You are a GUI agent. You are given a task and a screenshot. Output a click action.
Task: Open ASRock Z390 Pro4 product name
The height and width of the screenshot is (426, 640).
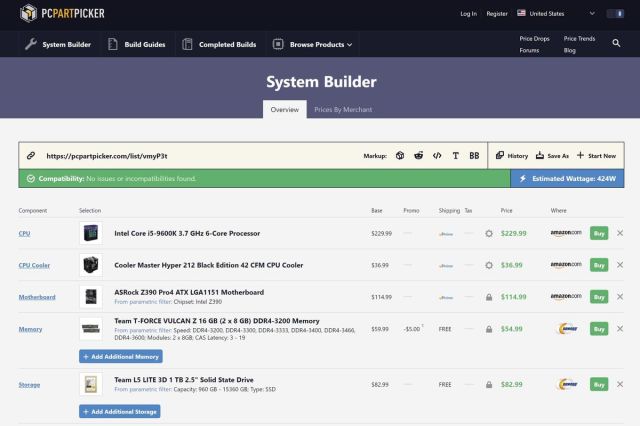[189, 292]
